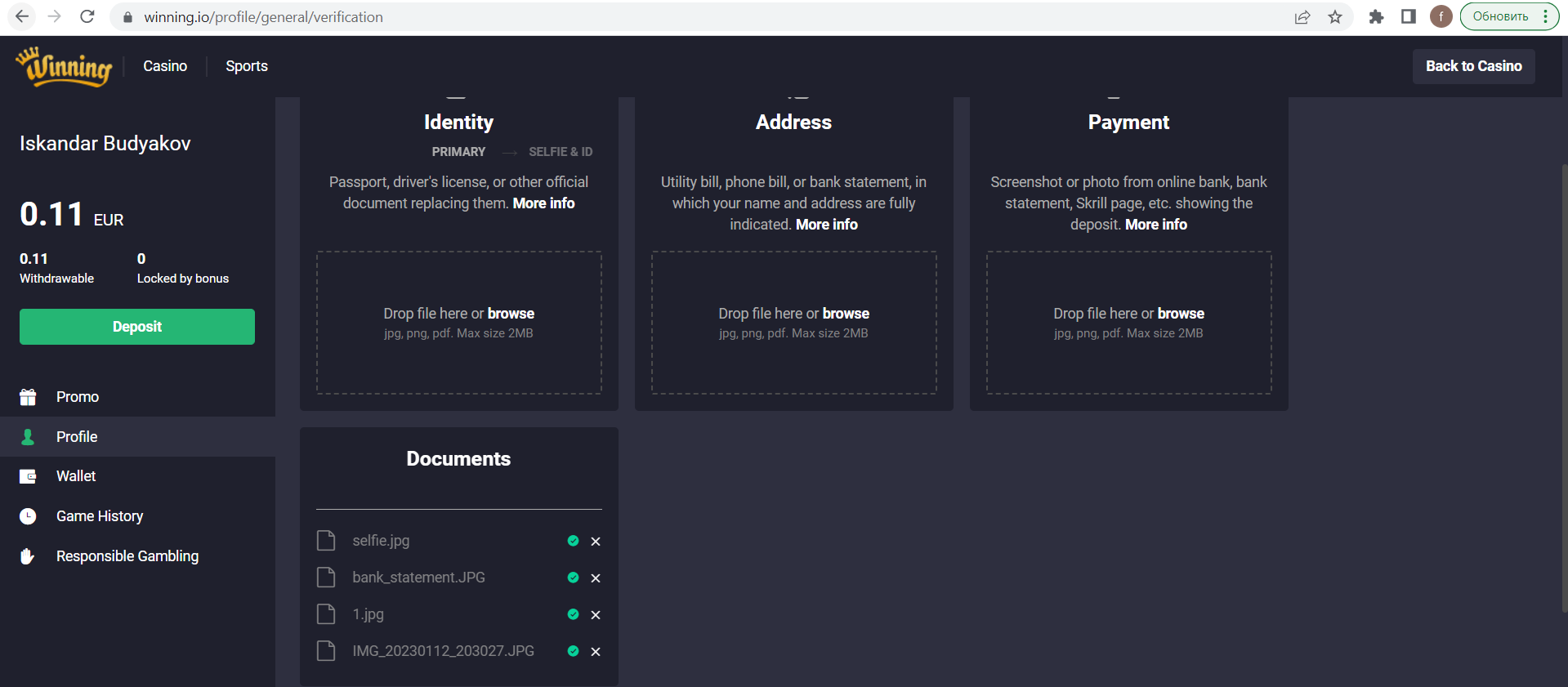Viewport: 1568px width, 687px height.
Task: Click browse in the Payment drop zone
Action: 1181,314
